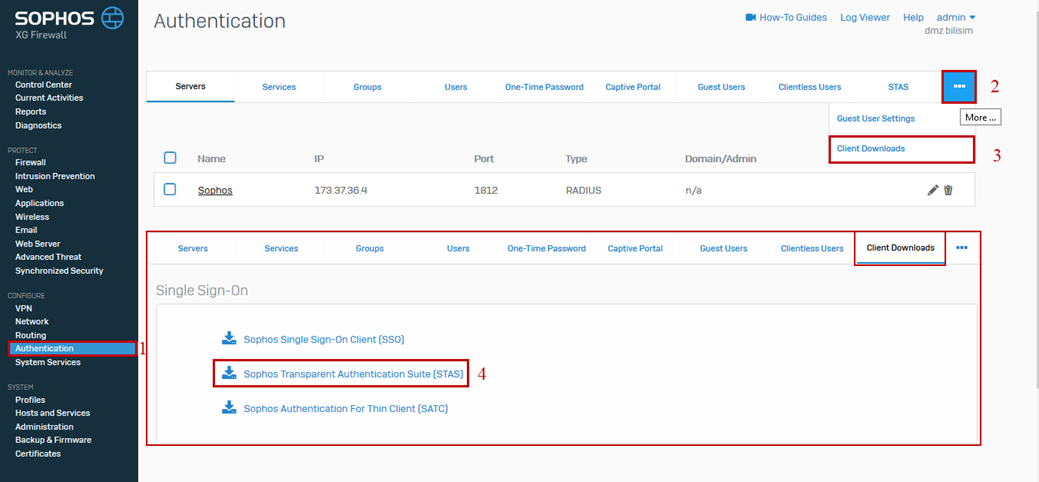
Task: Open Network in sidebar
Action: pyautogui.click(x=32, y=322)
